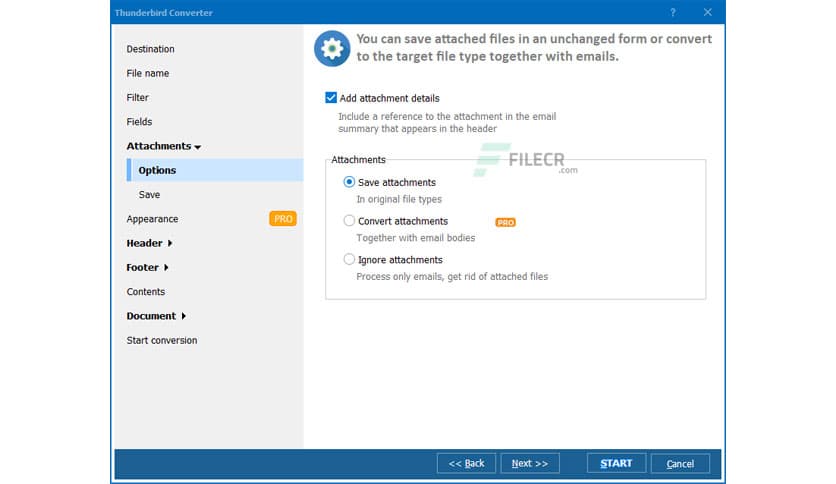This screenshot has height=484, width=836.
Task: Click the Next >> button
Action: click(x=530, y=463)
